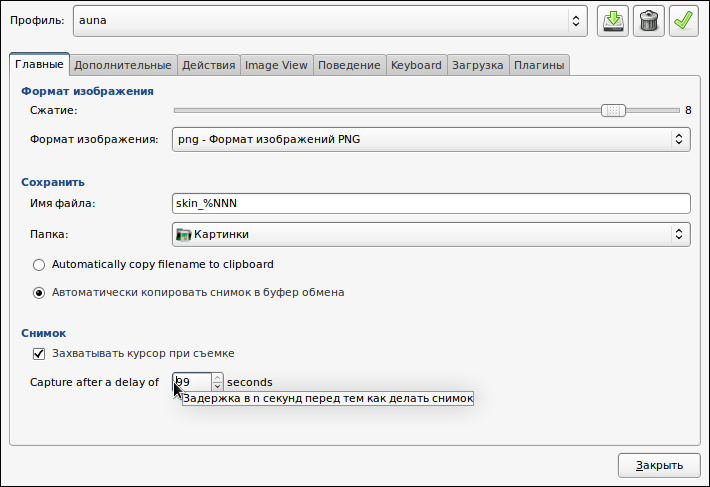Go to the Поведение tab
Screen dimensions: 710x487
(349, 65)
